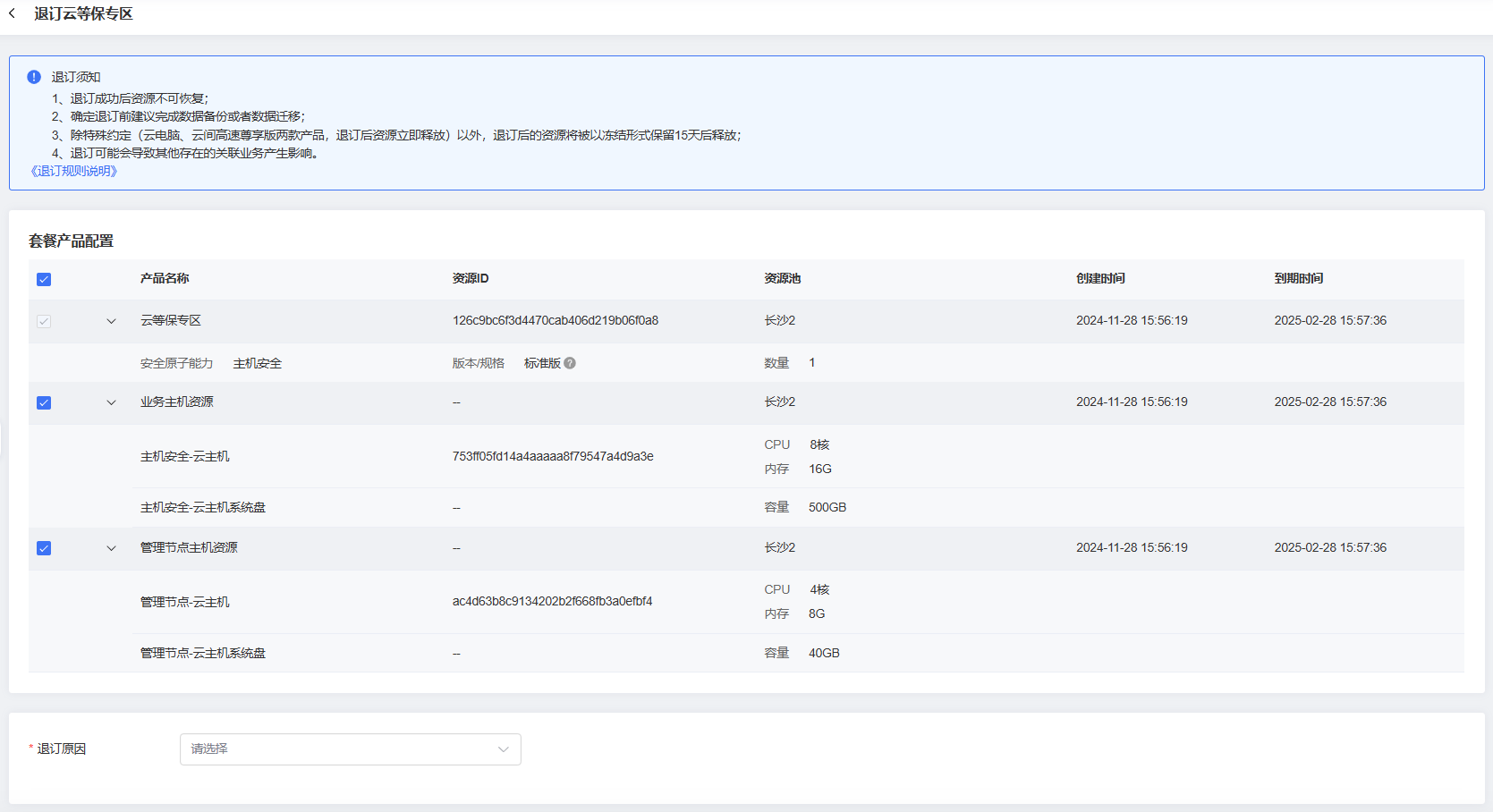Click the 资源ID column header
The height and width of the screenshot is (812, 1493).
(471, 278)
